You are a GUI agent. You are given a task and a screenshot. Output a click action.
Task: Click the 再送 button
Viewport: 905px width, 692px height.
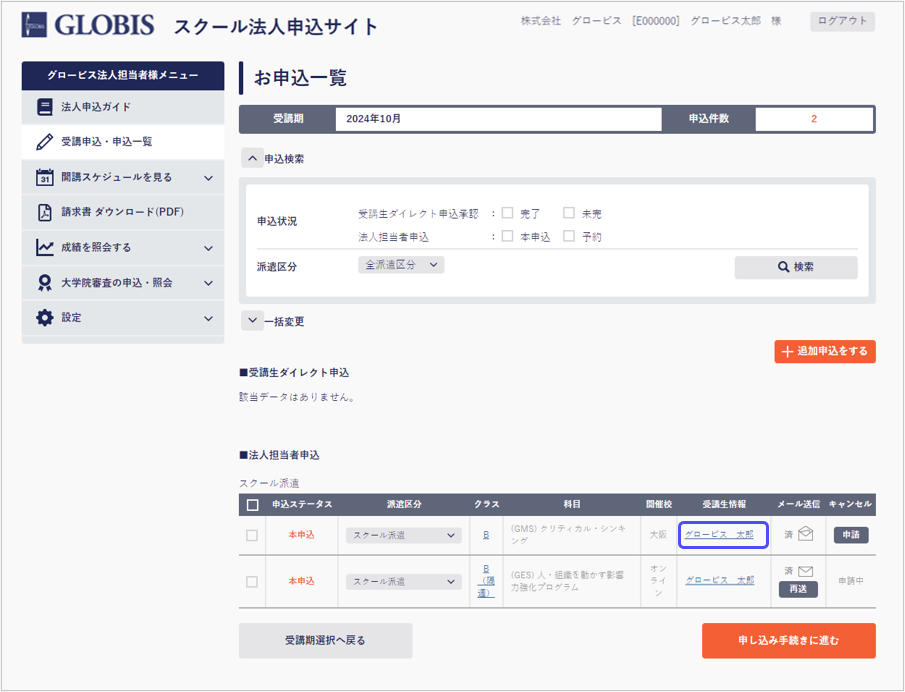click(798, 589)
